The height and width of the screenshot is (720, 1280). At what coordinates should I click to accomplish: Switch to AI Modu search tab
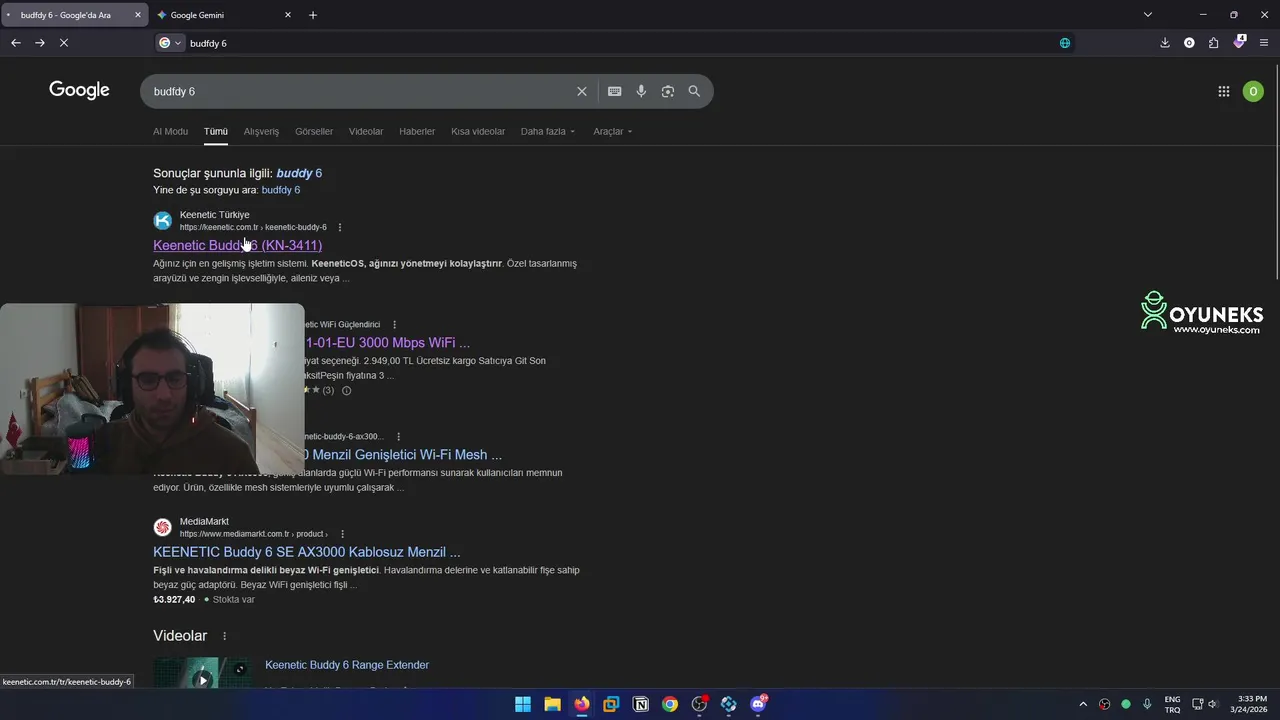click(x=170, y=131)
